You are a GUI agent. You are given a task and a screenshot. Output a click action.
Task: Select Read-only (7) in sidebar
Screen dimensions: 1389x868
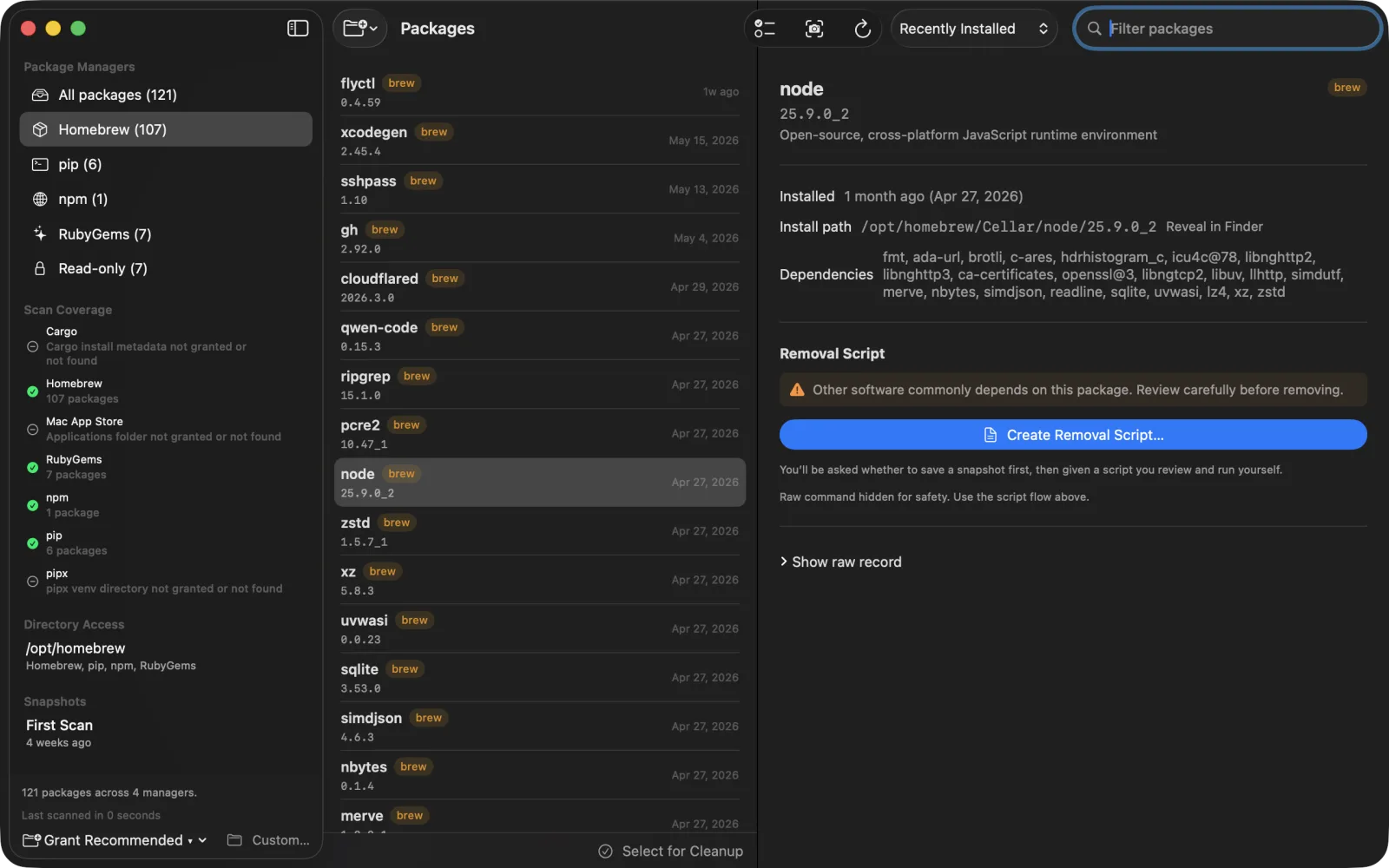(x=166, y=268)
